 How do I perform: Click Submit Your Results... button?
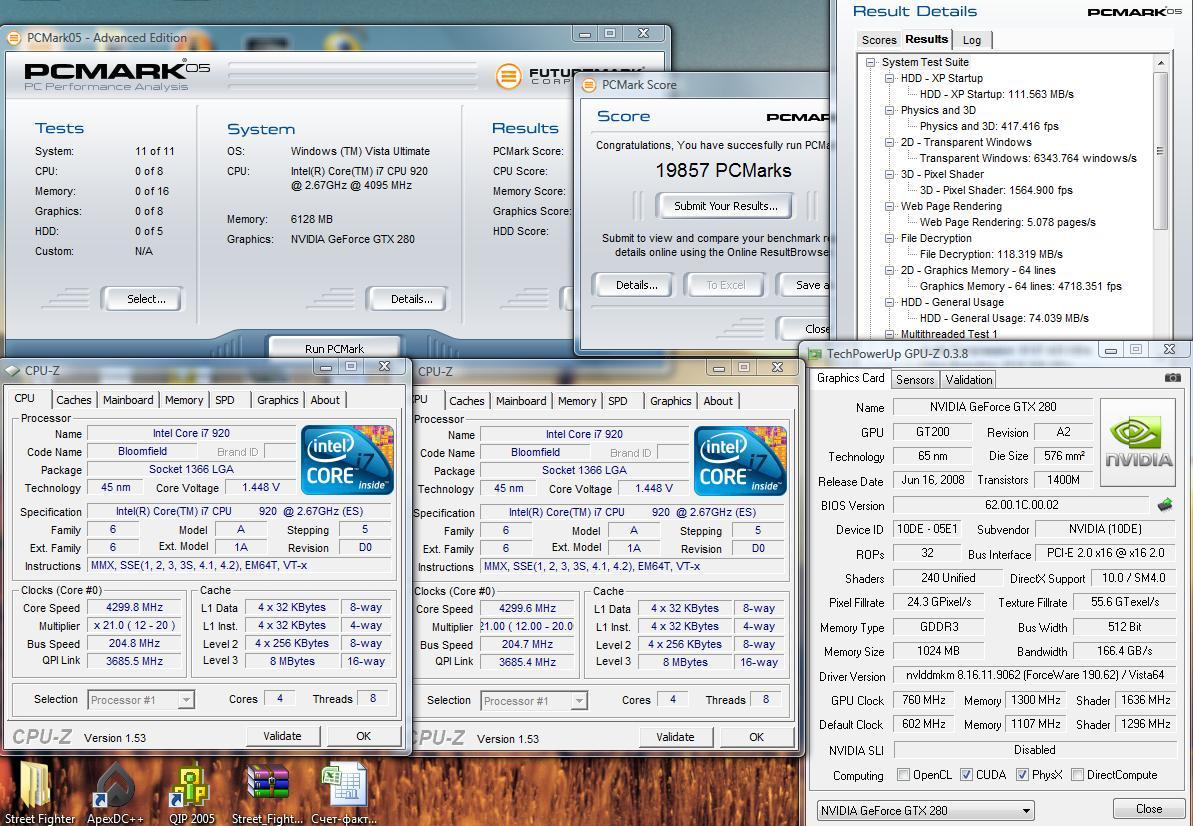[x=724, y=205]
